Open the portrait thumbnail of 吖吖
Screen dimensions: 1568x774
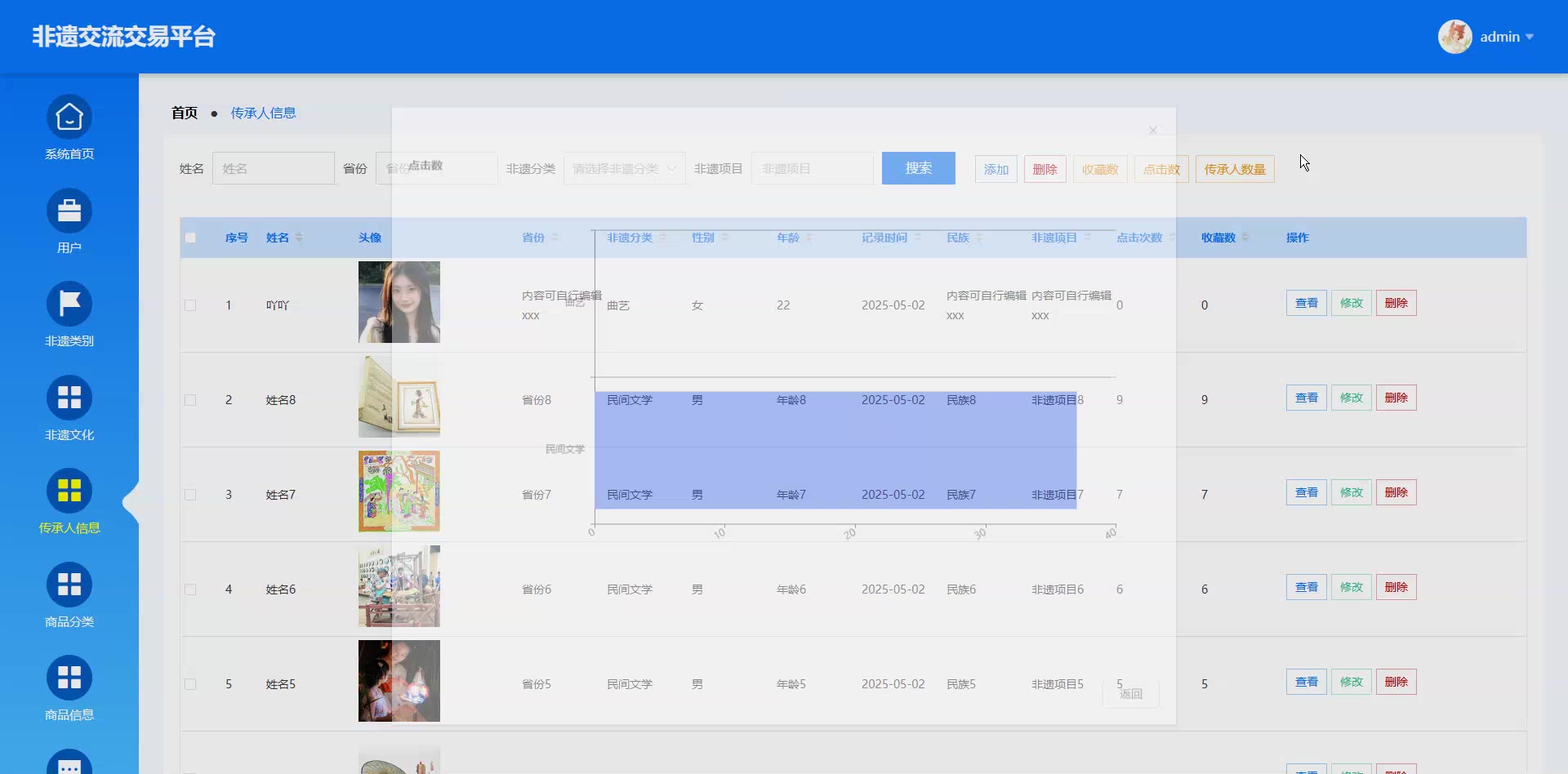click(x=399, y=302)
